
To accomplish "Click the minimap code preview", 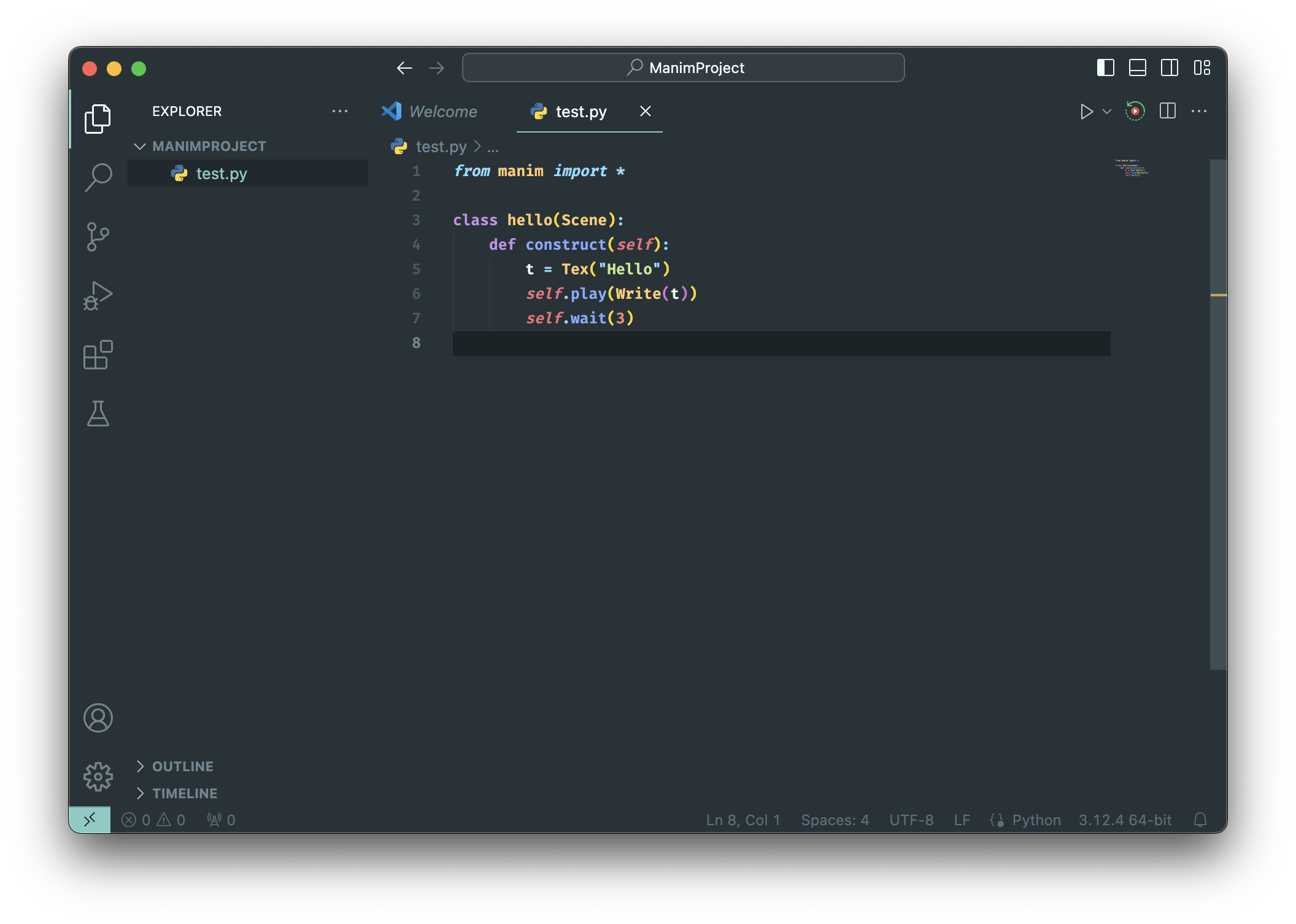I will (1132, 168).
